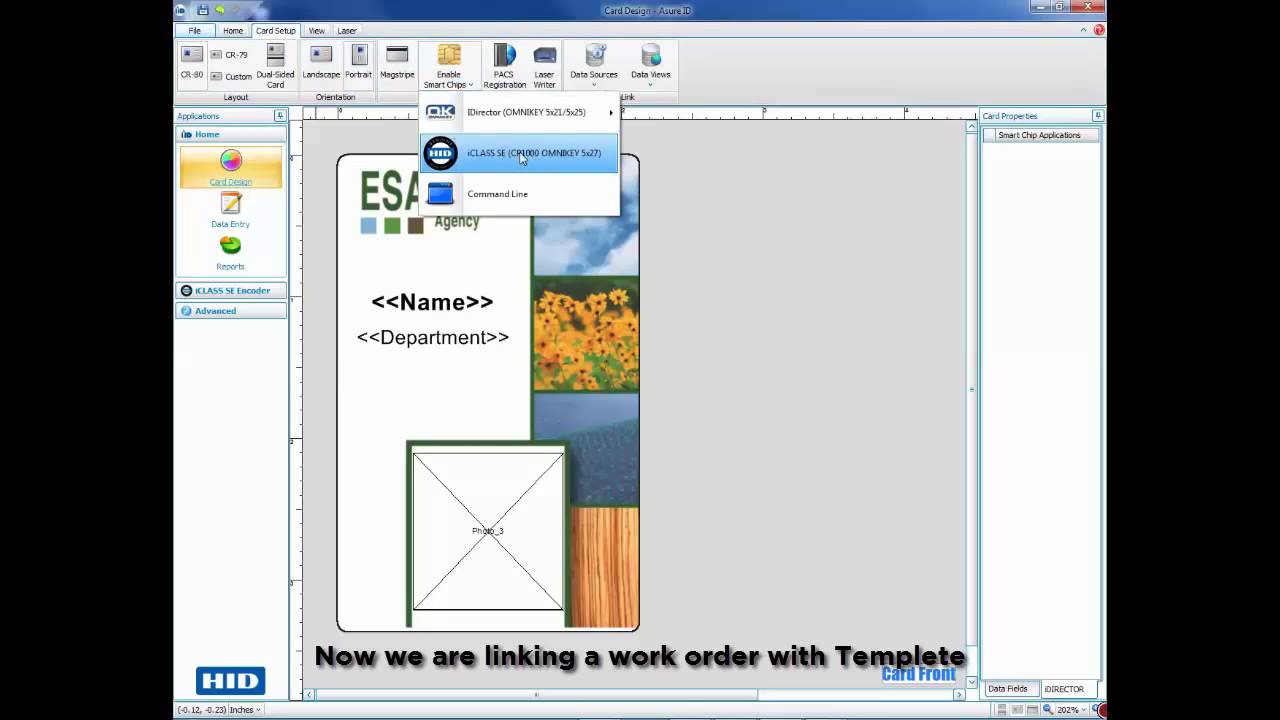
Task: Click the first layout view status icon
Action: (1001, 710)
